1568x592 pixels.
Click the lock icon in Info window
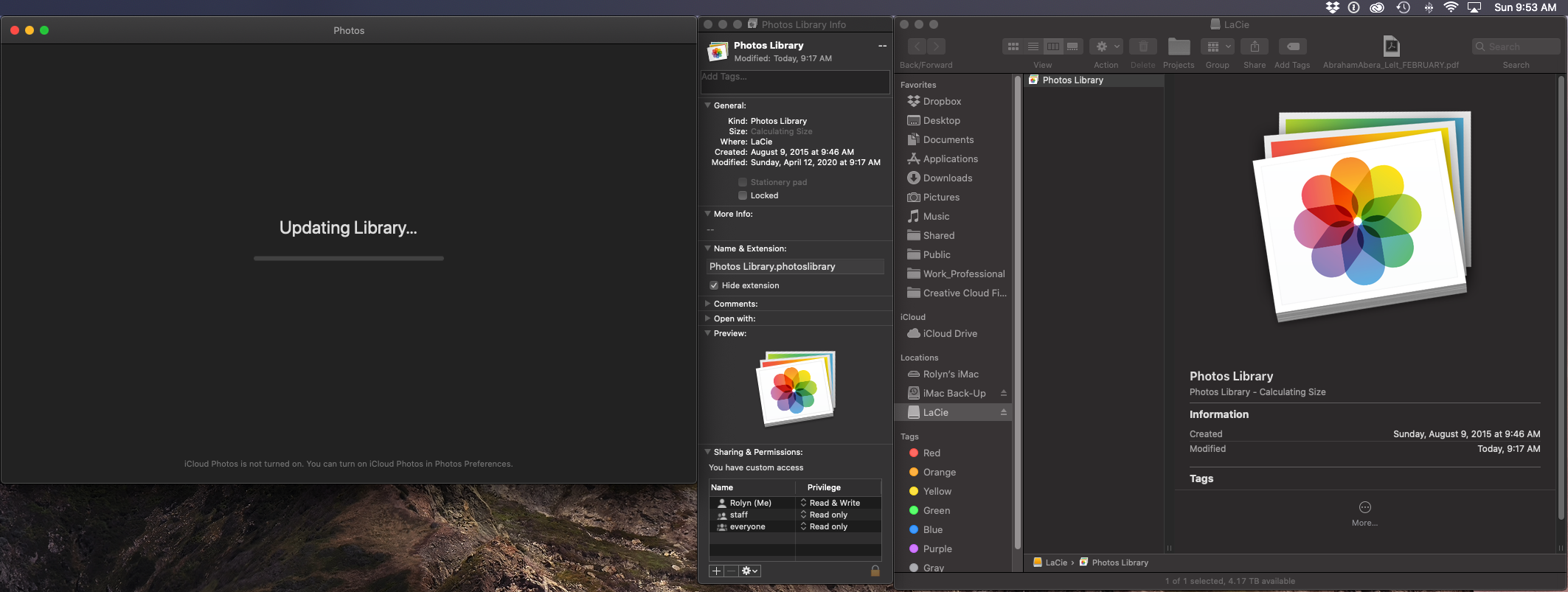point(875,571)
